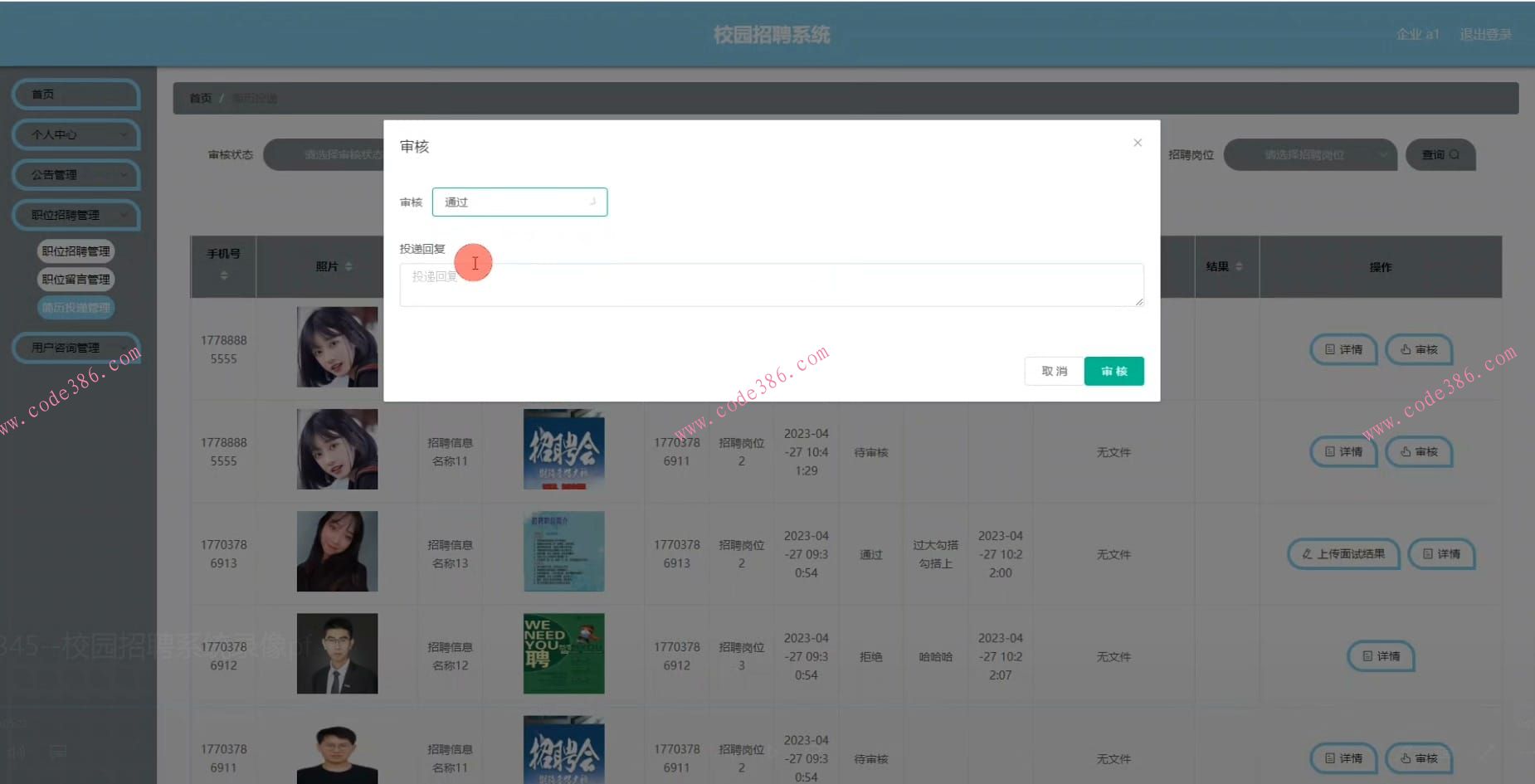Viewport: 1535px width, 784px height.
Task: Click the 招聘岗位3 cell
Action: pos(742,656)
